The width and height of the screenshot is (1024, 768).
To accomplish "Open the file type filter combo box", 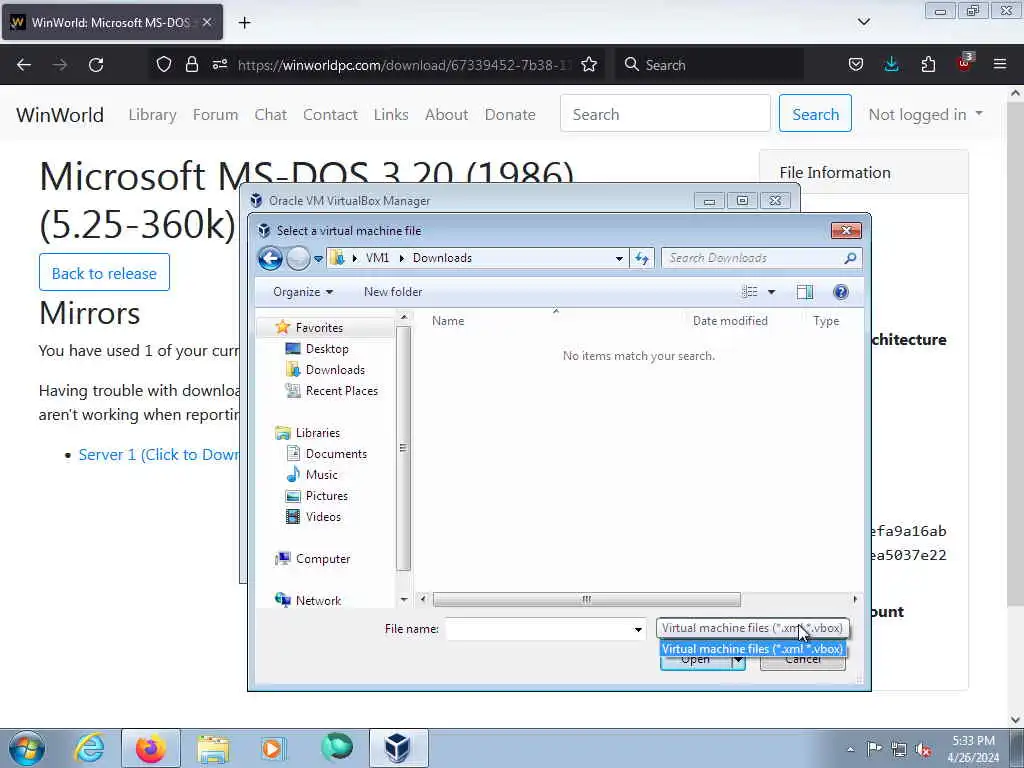I will click(x=752, y=628).
